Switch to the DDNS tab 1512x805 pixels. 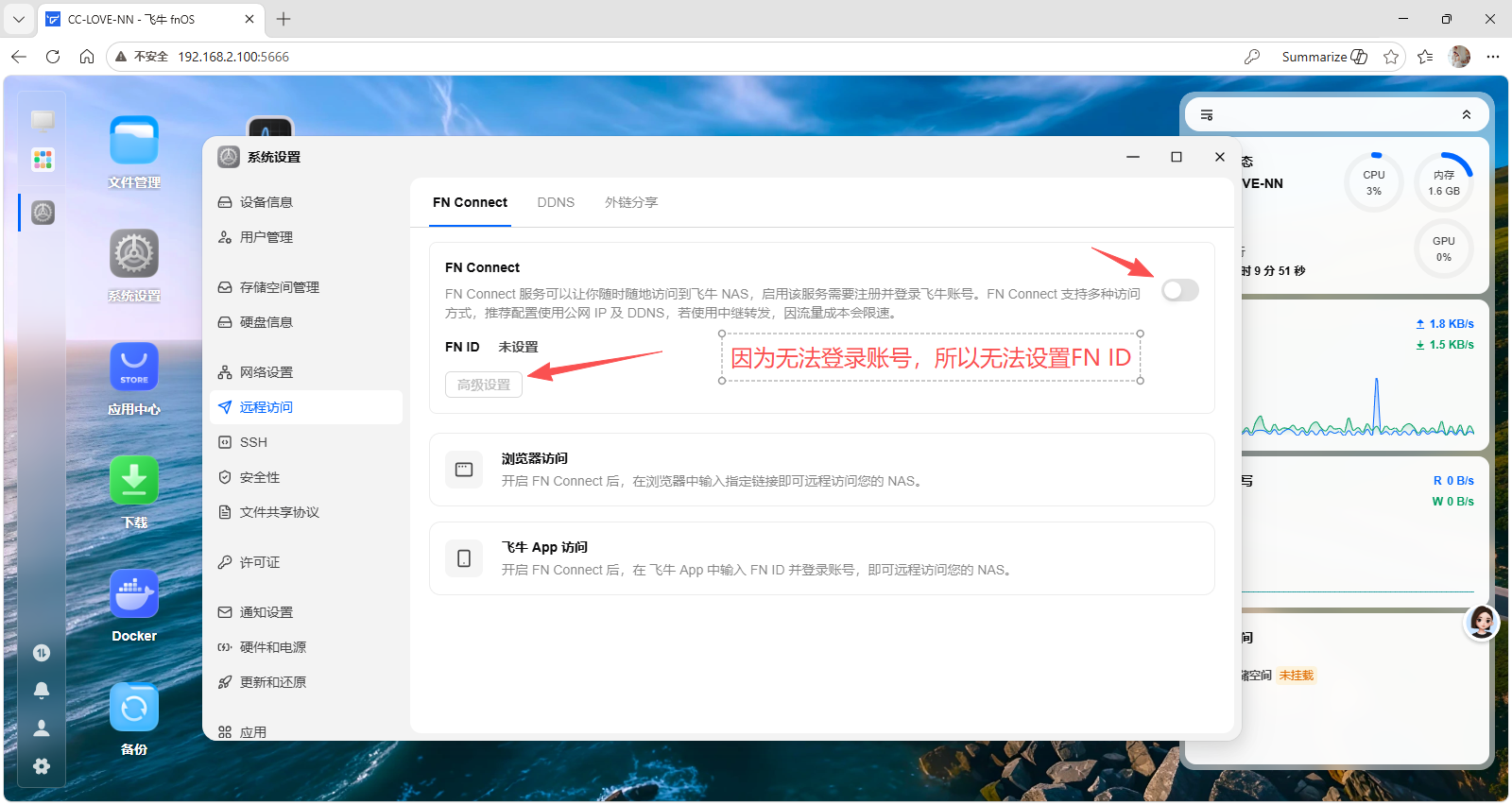pos(556,202)
